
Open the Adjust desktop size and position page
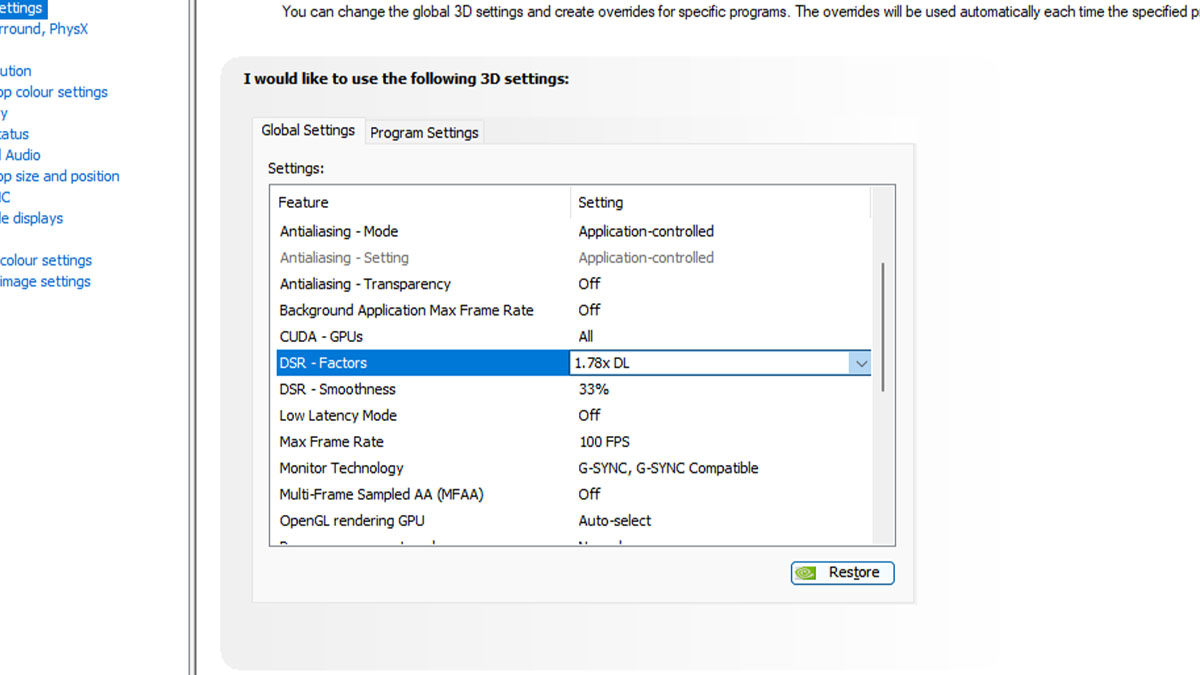(60, 176)
